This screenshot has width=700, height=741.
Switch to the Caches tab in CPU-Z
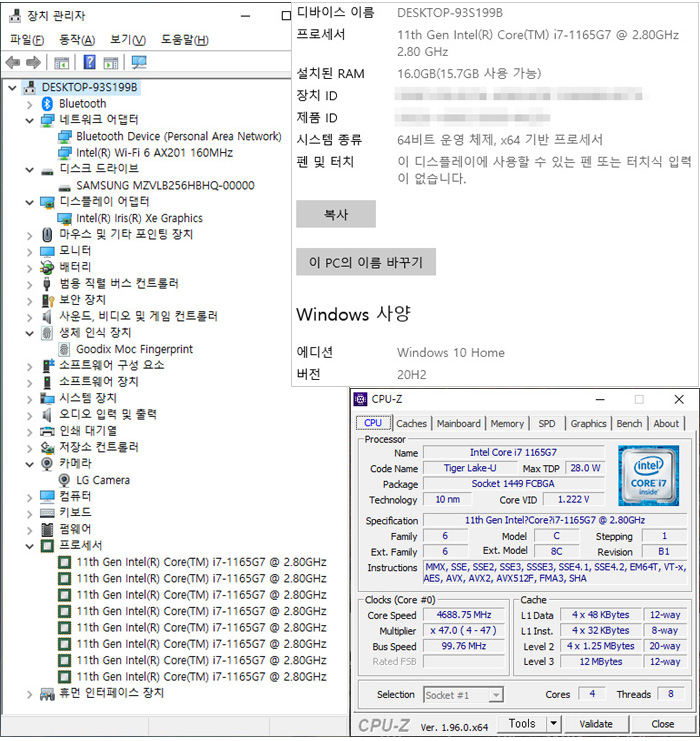pos(411,423)
